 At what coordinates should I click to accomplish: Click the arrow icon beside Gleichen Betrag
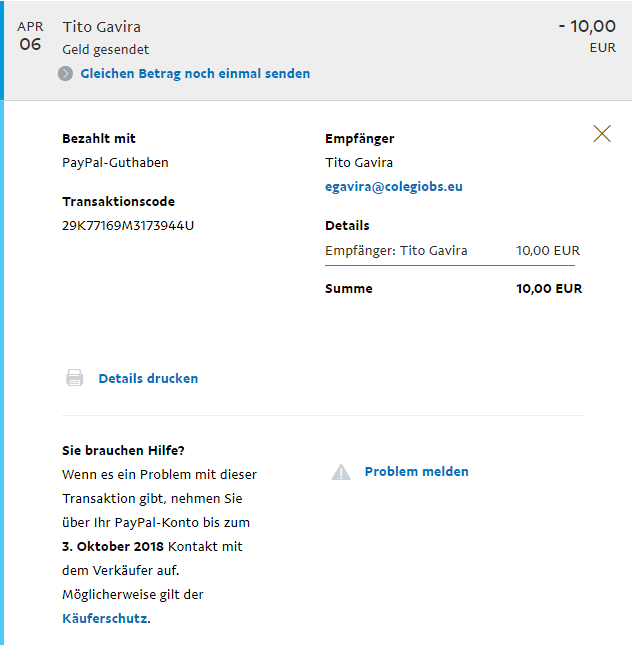tap(65, 74)
